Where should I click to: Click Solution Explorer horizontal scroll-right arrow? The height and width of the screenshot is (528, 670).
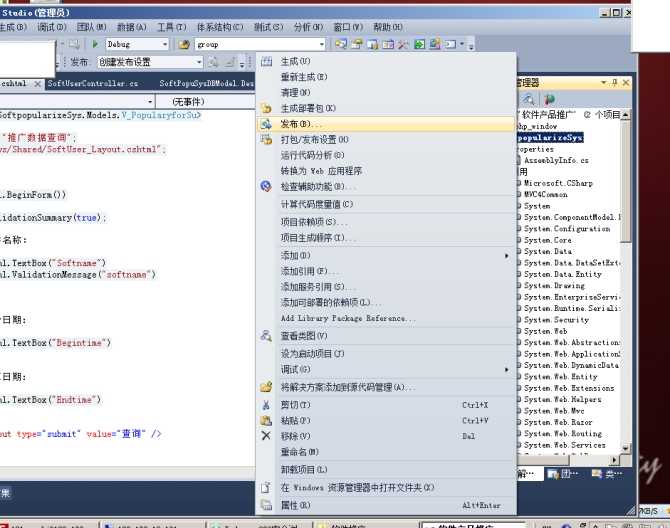[614, 460]
